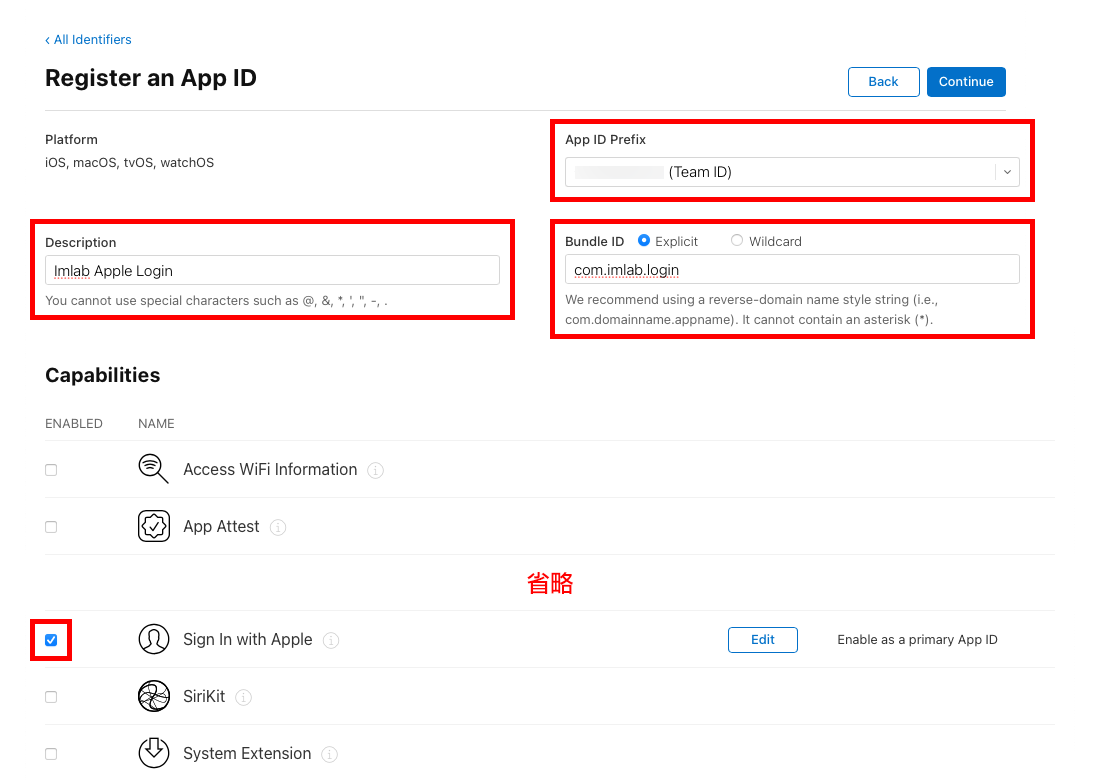Click the App Attest label
Viewport: 1100px width, 780px height.
[221, 526]
